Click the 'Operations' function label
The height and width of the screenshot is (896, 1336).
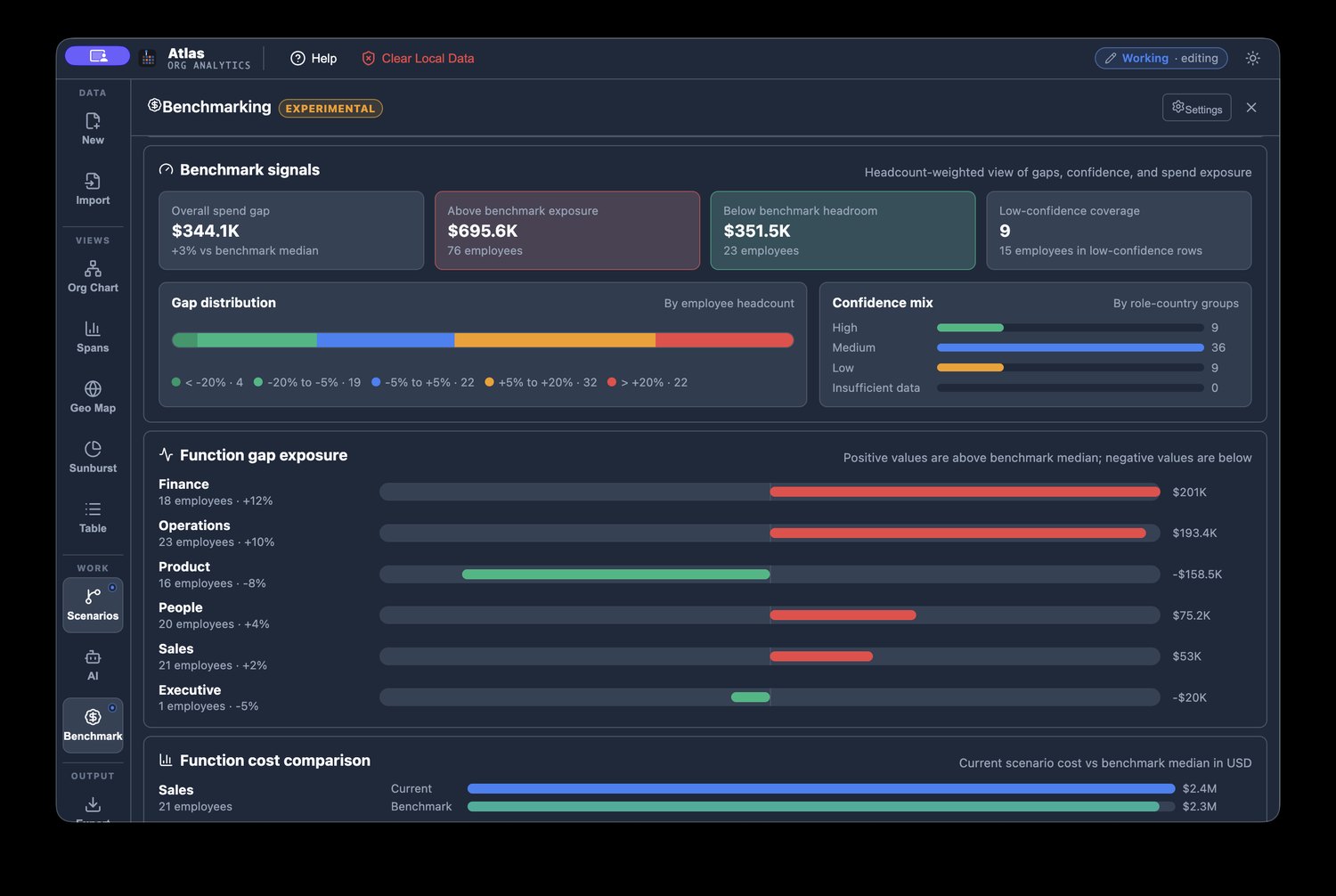(194, 525)
